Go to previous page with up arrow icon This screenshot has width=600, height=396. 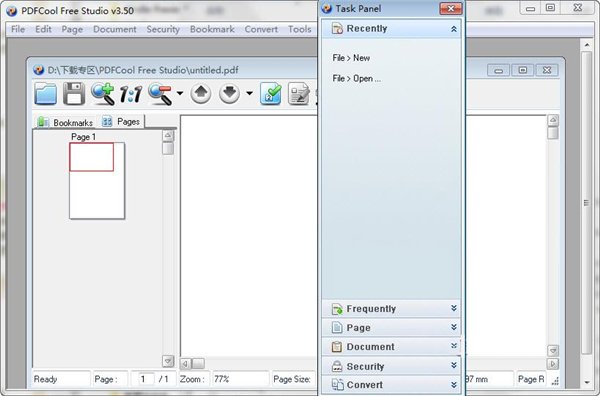201,94
